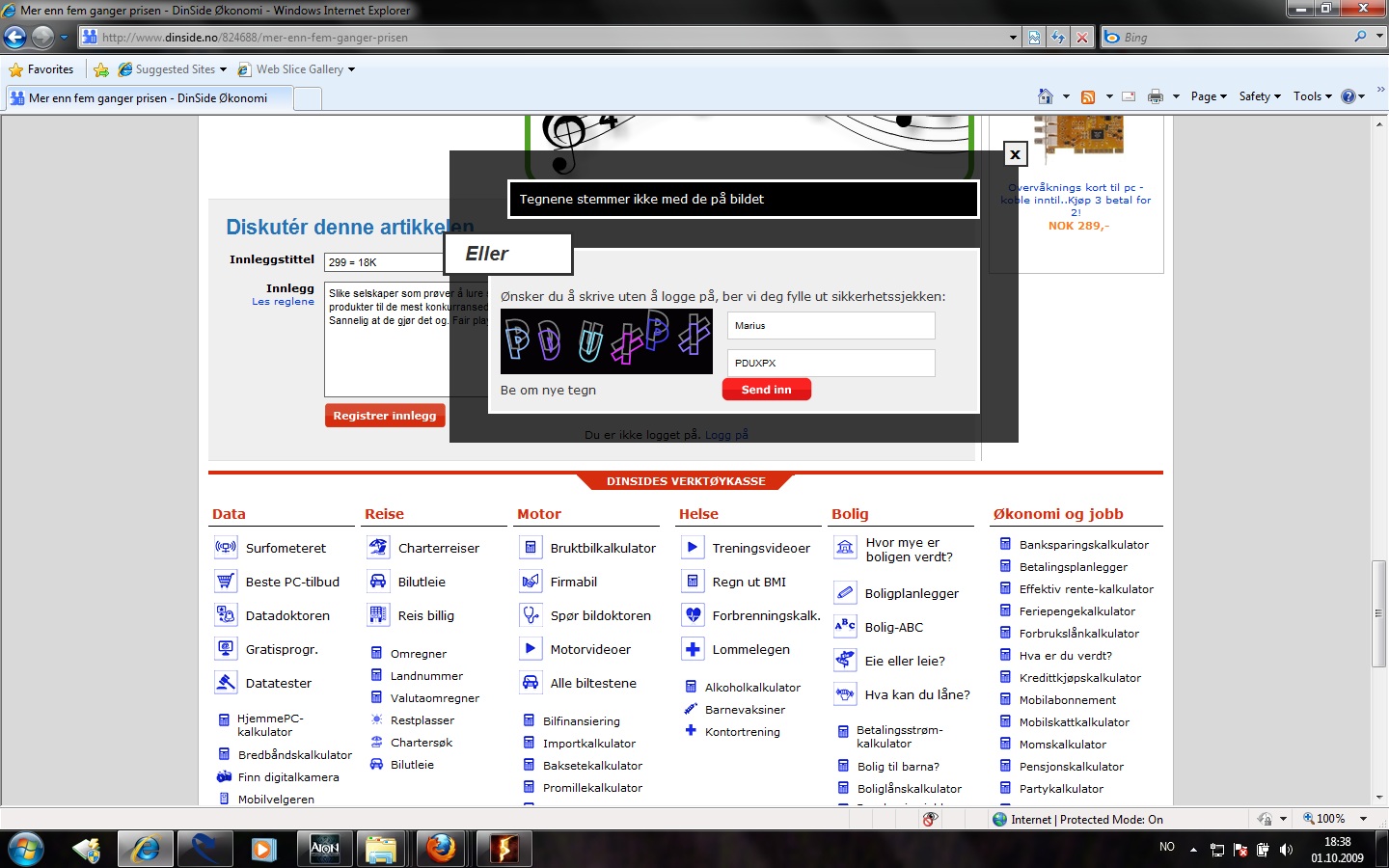Click the Betalingsplanlegger link

[1074, 567]
